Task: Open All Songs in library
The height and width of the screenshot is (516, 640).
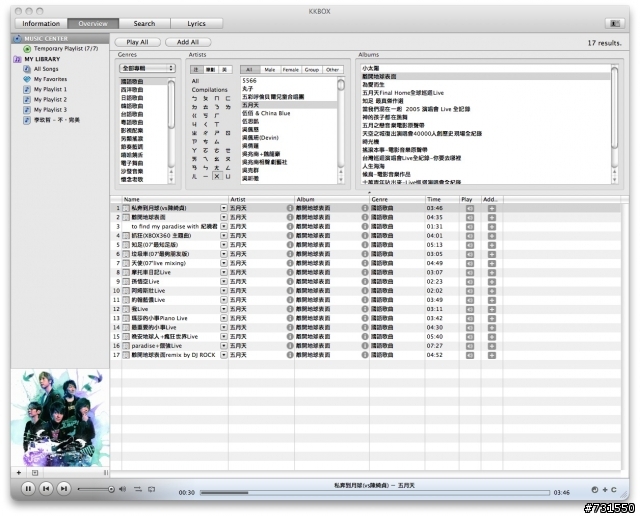Action: [x=46, y=69]
